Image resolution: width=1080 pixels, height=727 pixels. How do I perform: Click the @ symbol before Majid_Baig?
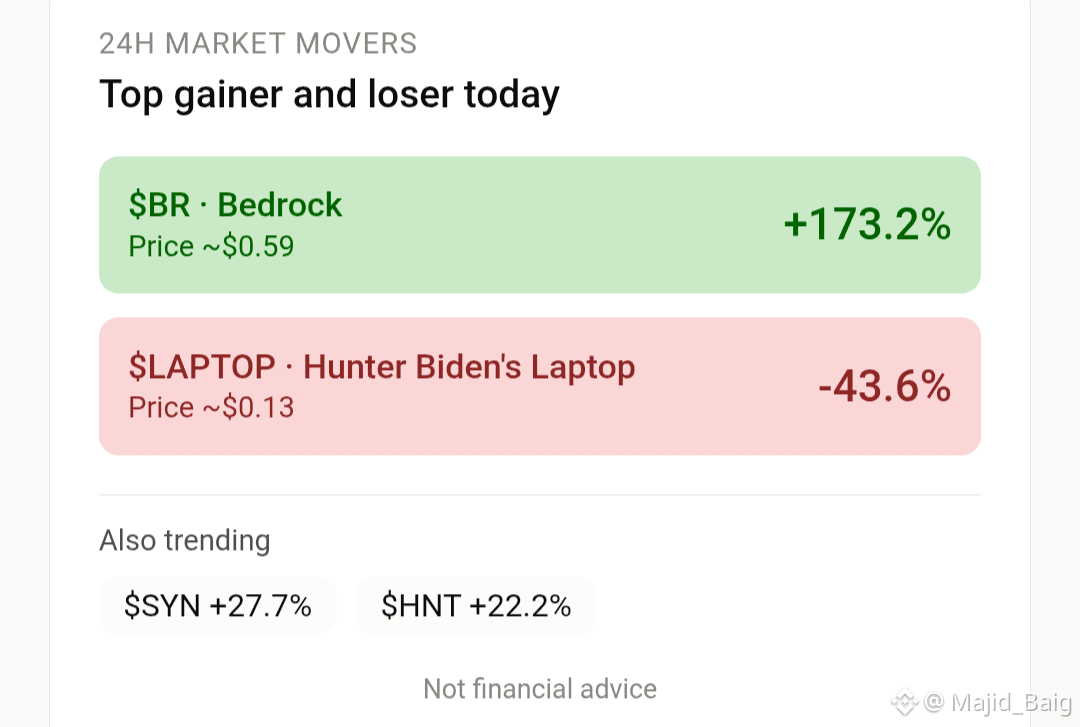click(x=934, y=702)
